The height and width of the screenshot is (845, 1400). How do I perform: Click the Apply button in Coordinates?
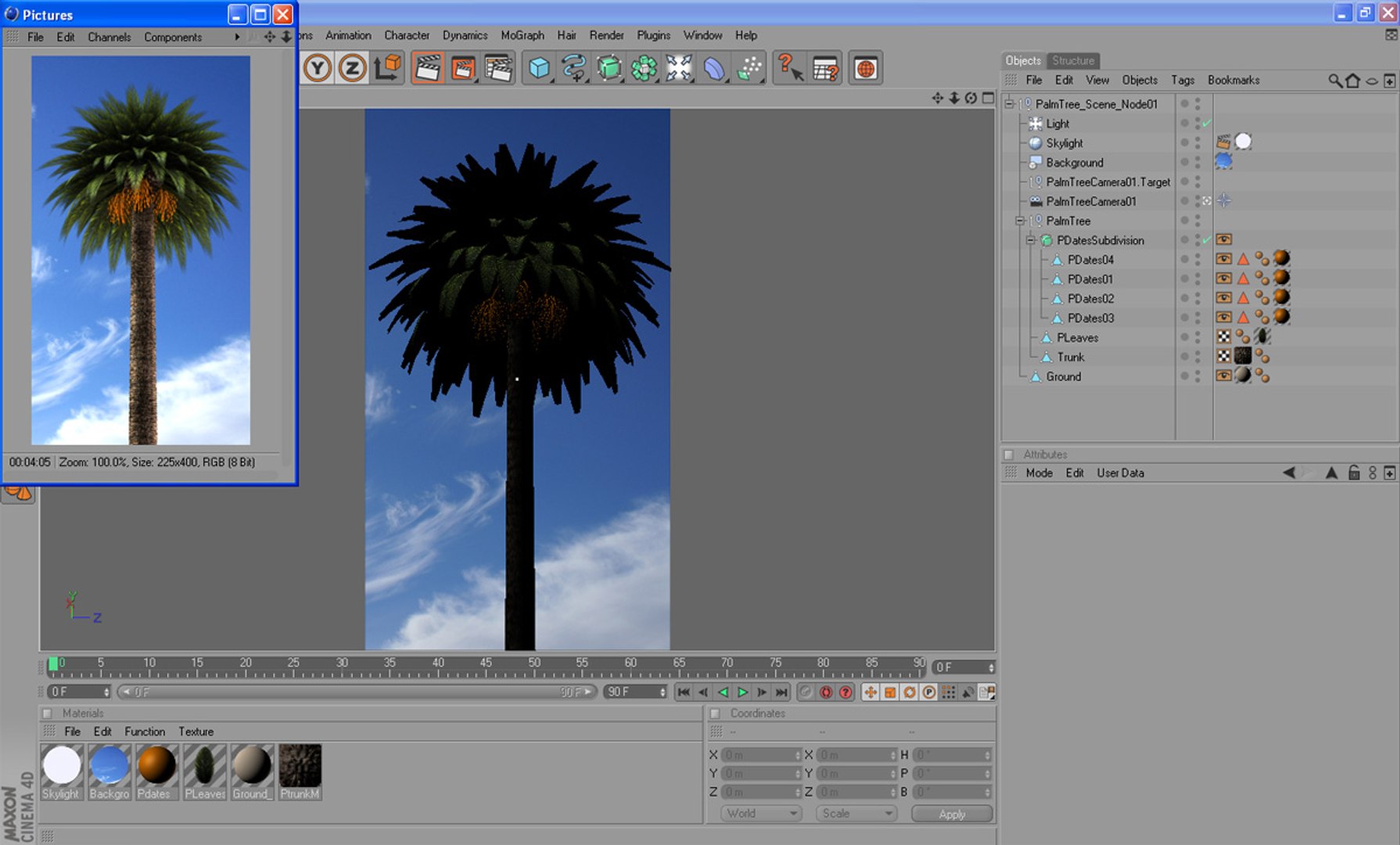tap(952, 814)
